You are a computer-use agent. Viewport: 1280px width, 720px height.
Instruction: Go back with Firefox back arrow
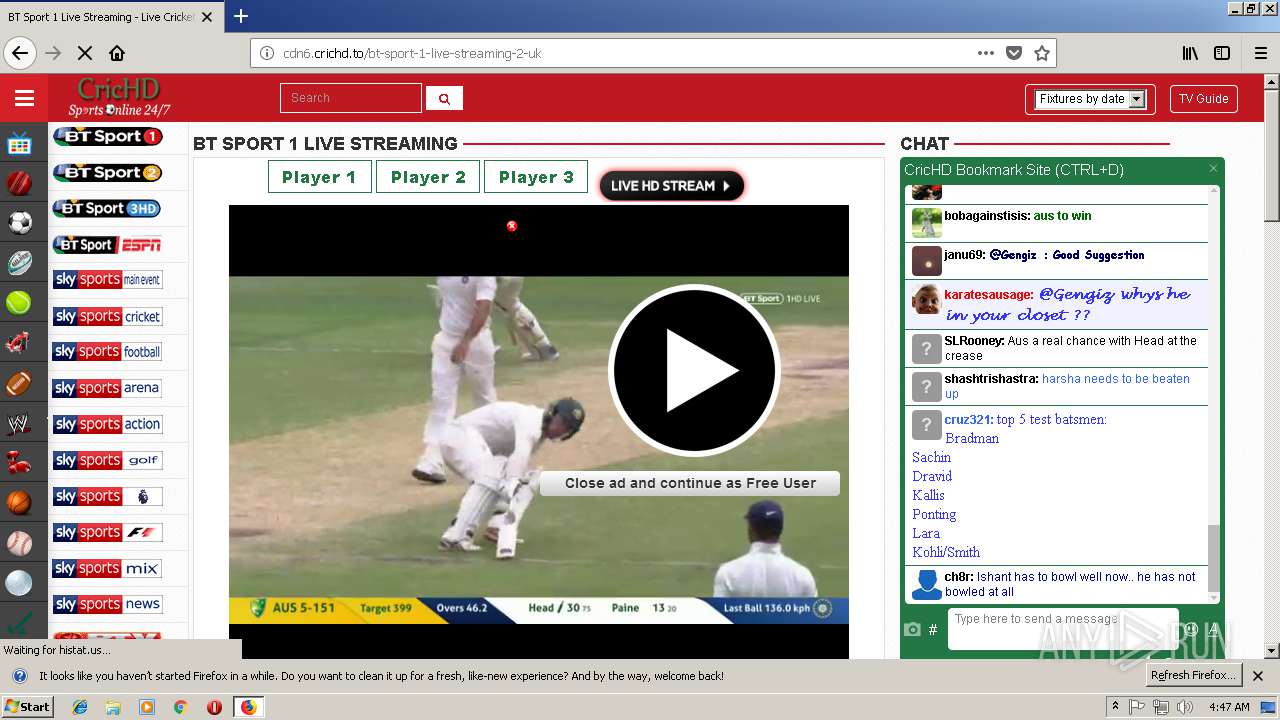pos(20,53)
